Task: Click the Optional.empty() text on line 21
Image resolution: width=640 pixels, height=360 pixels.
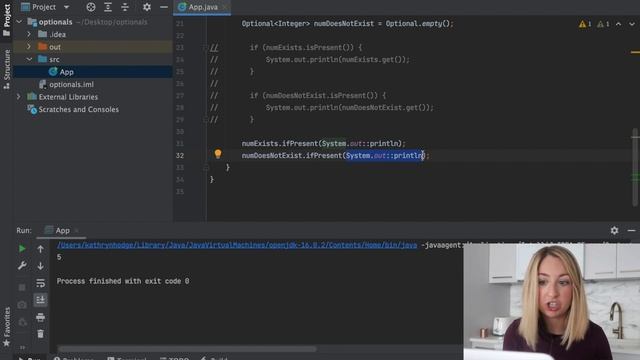Action: click(x=419, y=24)
